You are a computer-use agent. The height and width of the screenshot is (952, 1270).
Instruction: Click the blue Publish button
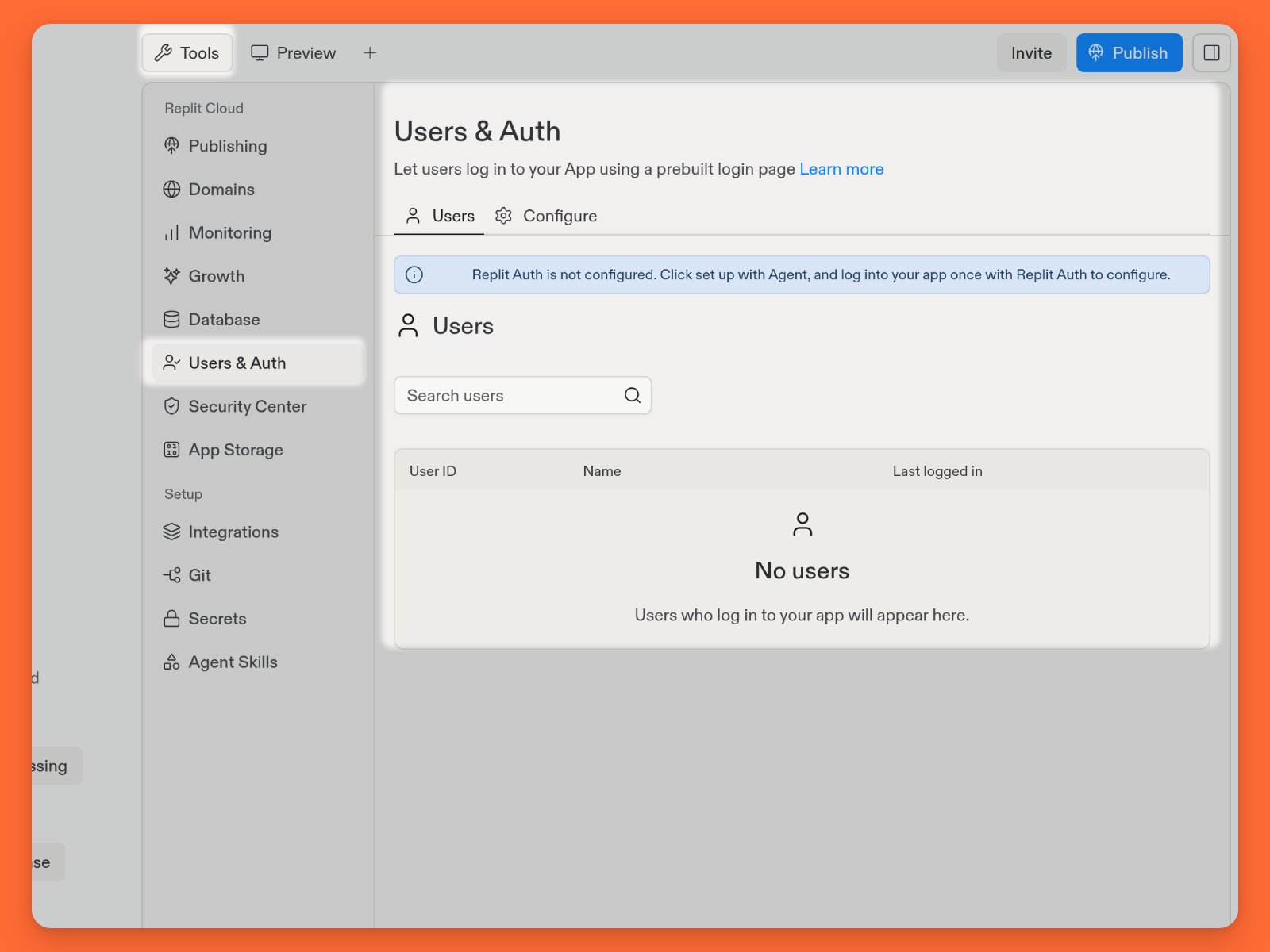tap(1129, 53)
